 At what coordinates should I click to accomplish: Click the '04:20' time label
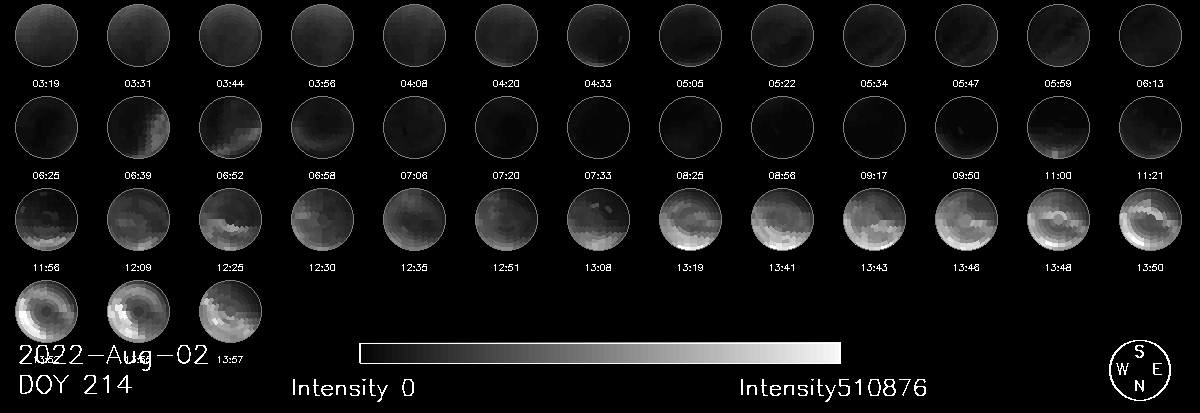pos(506,84)
